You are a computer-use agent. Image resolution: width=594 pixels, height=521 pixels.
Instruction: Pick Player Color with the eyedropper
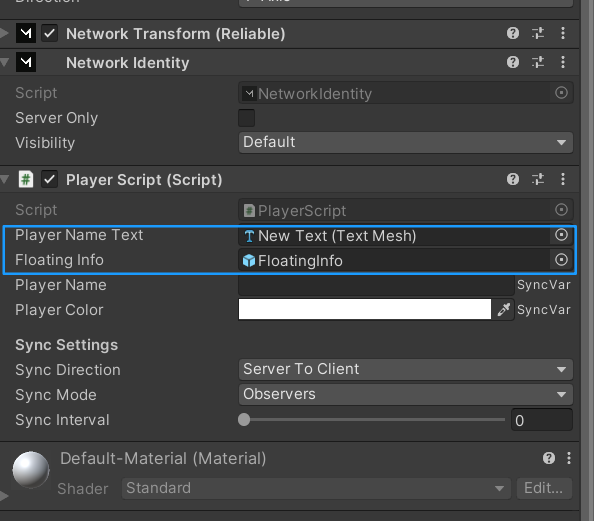click(x=503, y=310)
